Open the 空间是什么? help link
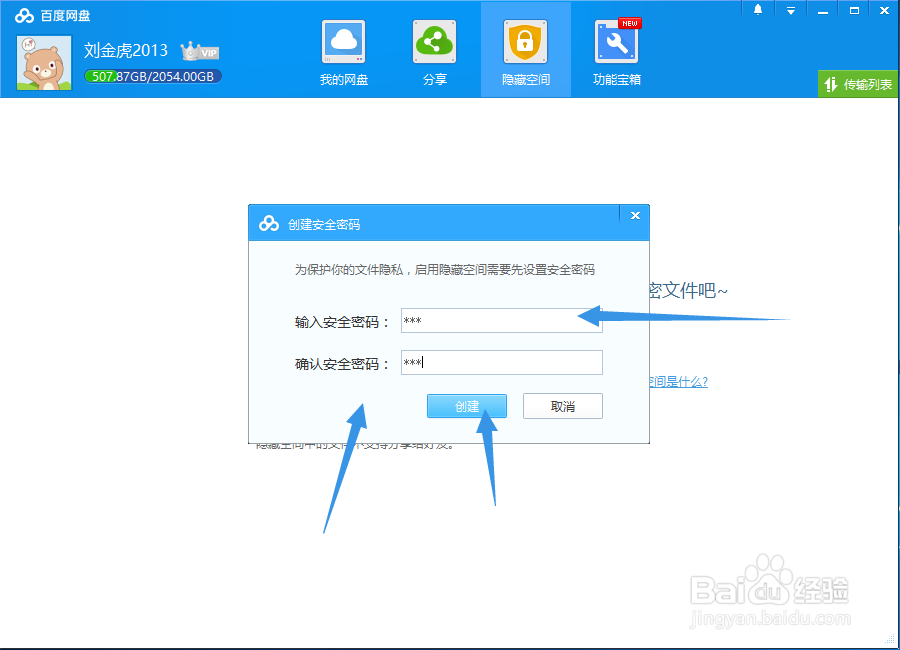 [678, 381]
